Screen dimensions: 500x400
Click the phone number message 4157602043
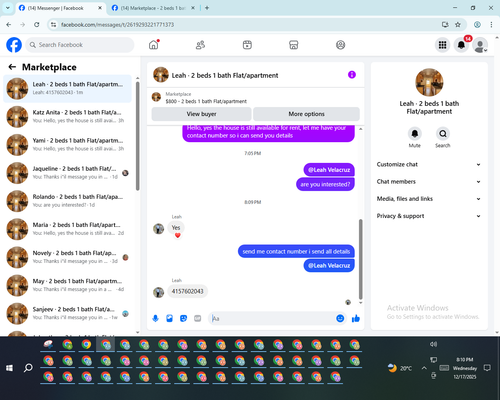(187, 291)
